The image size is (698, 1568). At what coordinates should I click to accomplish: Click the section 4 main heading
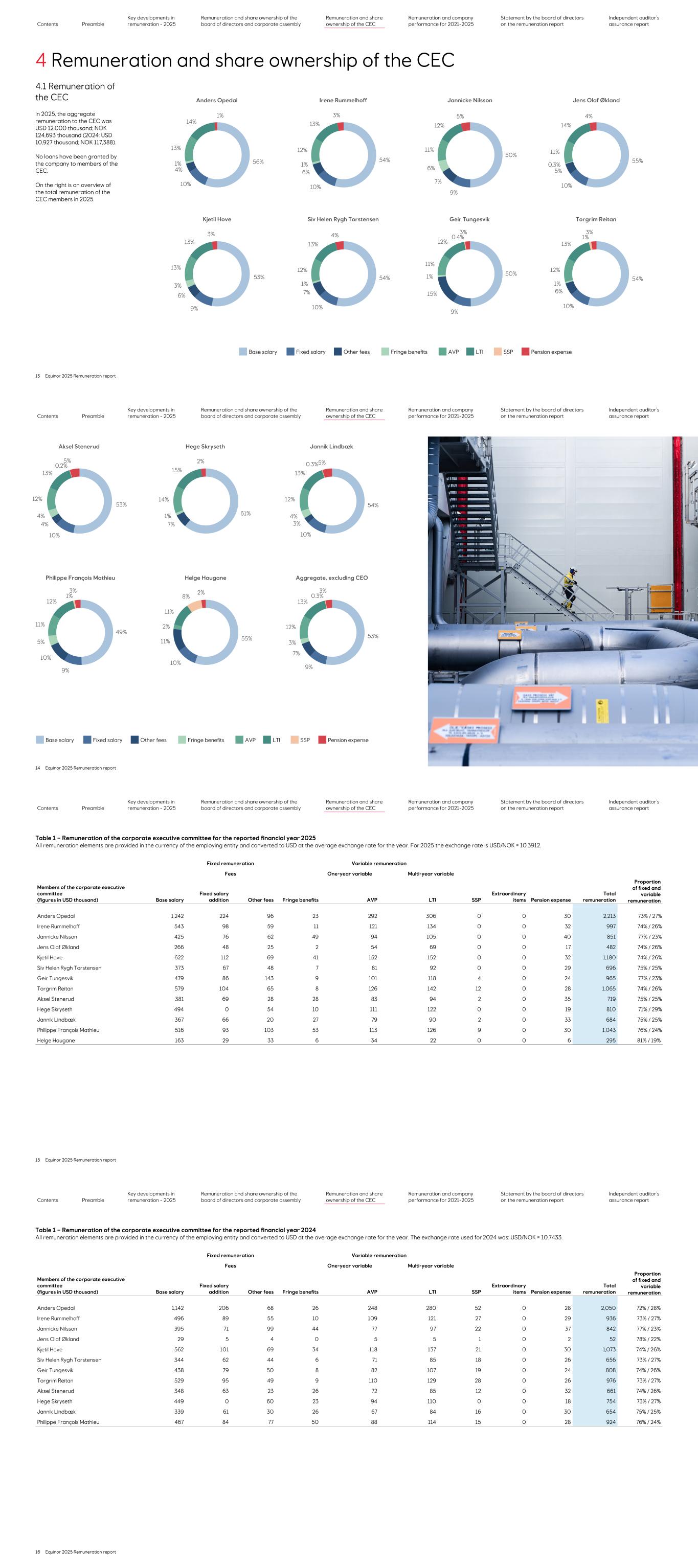click(245, 60)
